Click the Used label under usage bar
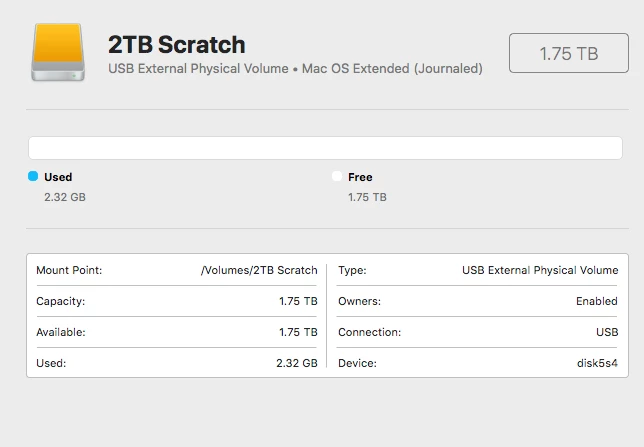This screenshot has width=644, height=447. tap(58, 177)
